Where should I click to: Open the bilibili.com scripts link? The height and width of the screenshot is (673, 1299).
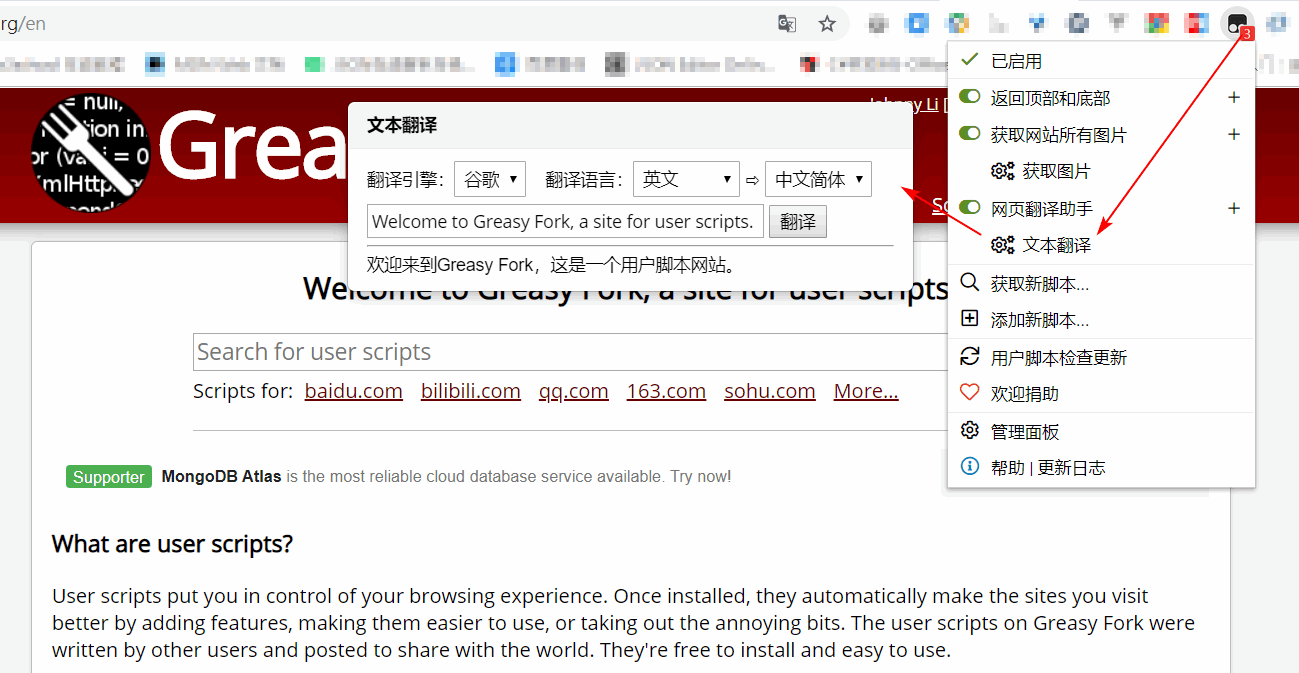click(x=470, y=391)
